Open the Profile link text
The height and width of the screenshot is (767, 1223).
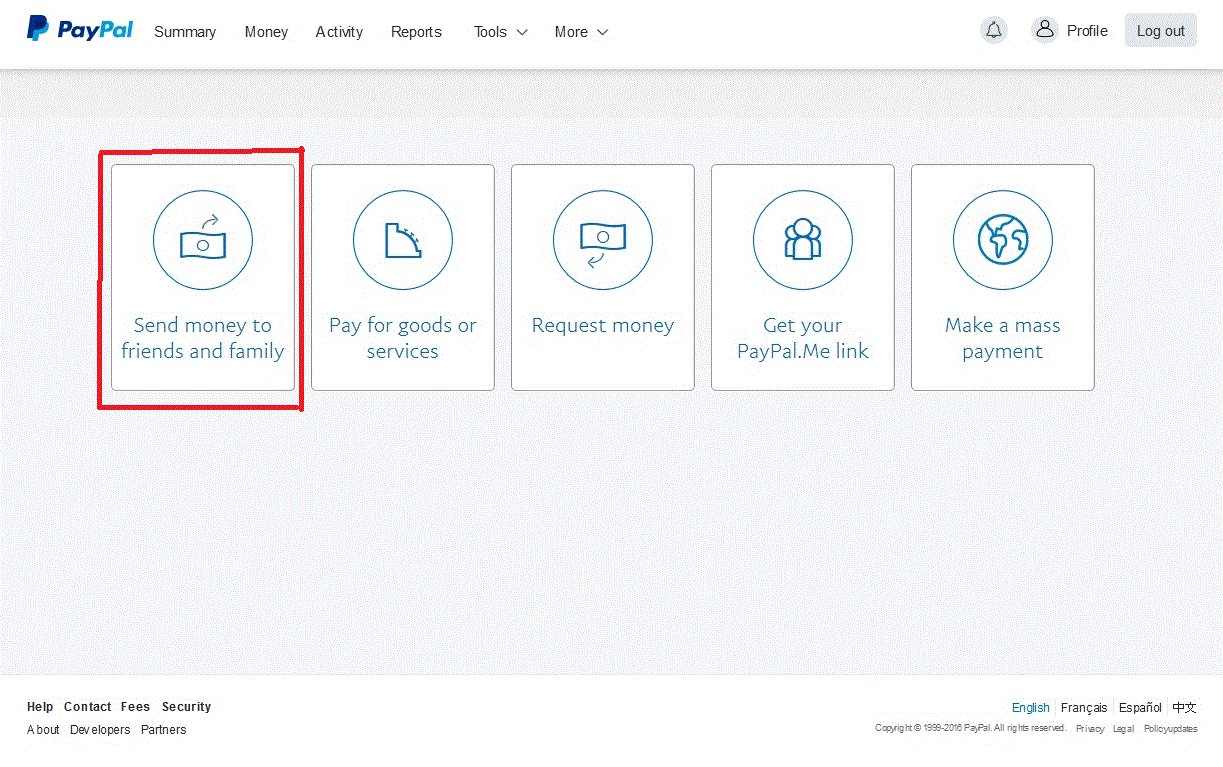tap(1087, 31)
